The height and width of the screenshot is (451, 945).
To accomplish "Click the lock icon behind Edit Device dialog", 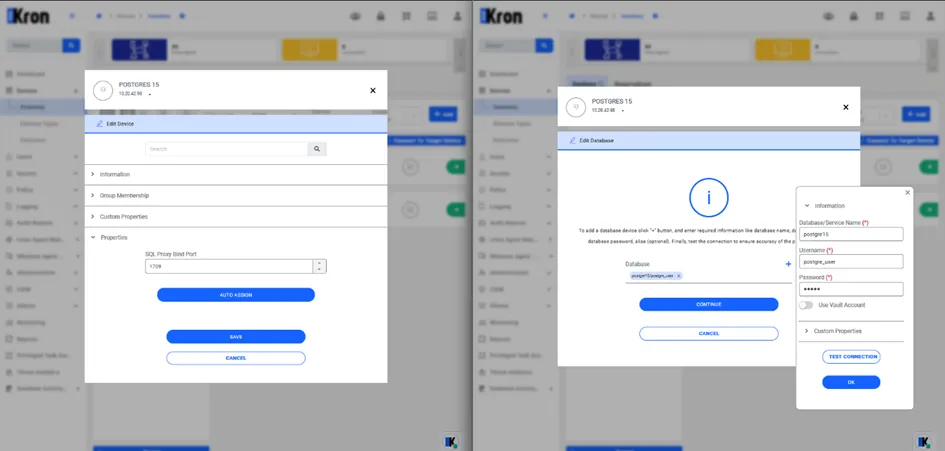I will (x=381, y=17).
